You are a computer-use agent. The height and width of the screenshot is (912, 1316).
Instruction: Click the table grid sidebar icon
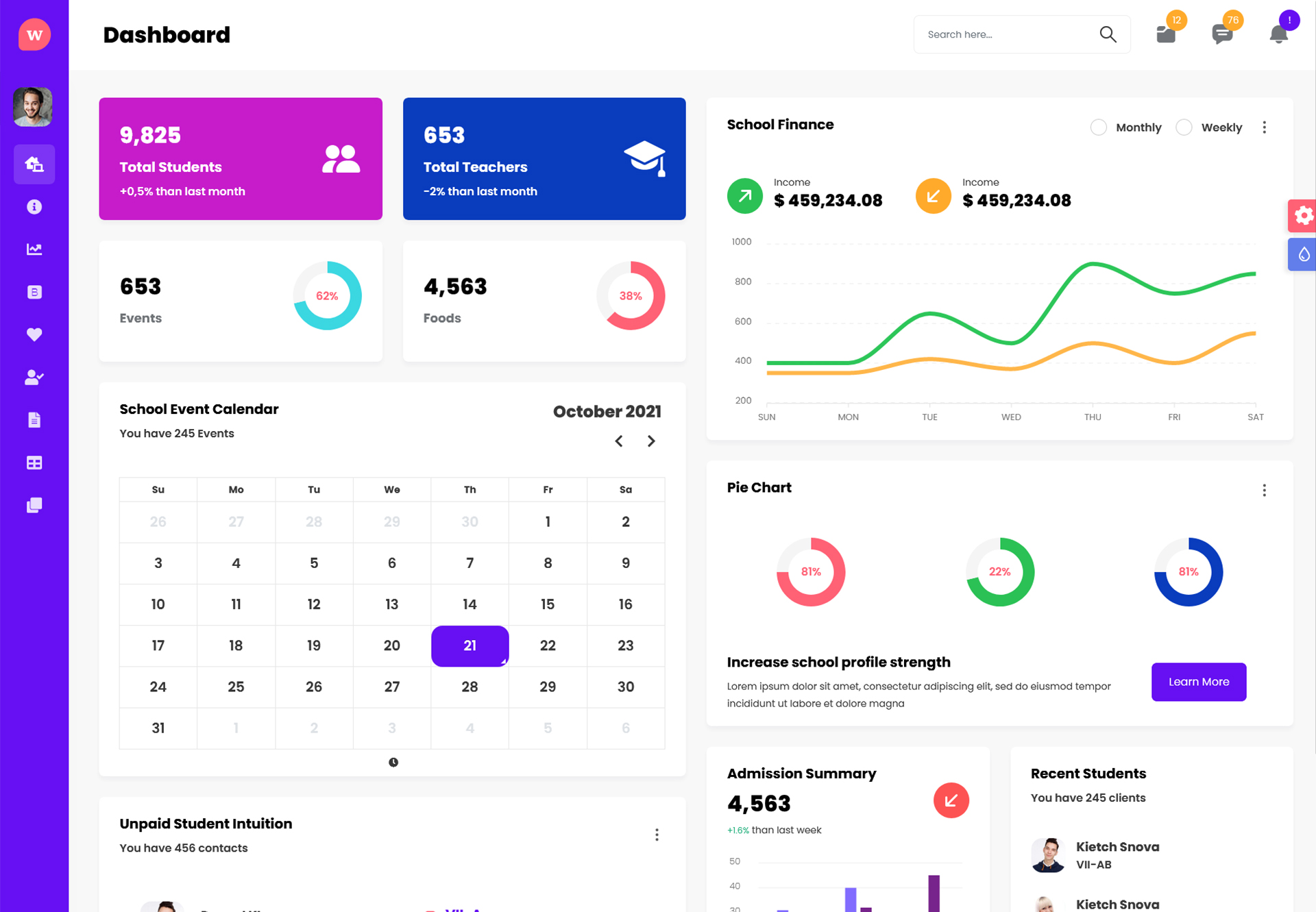click(x=34, y=463)
